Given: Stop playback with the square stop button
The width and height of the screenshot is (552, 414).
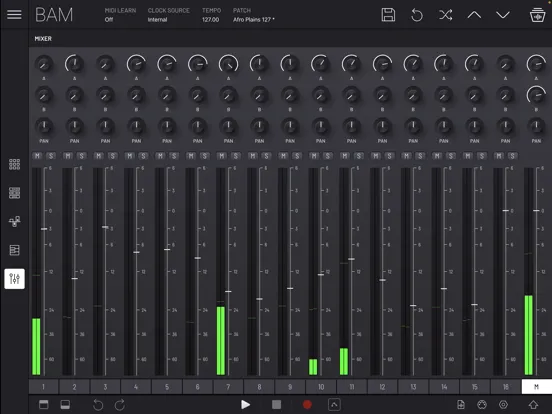Looking at the screenshot, I should pyautogui.click(x=276, y=405).
